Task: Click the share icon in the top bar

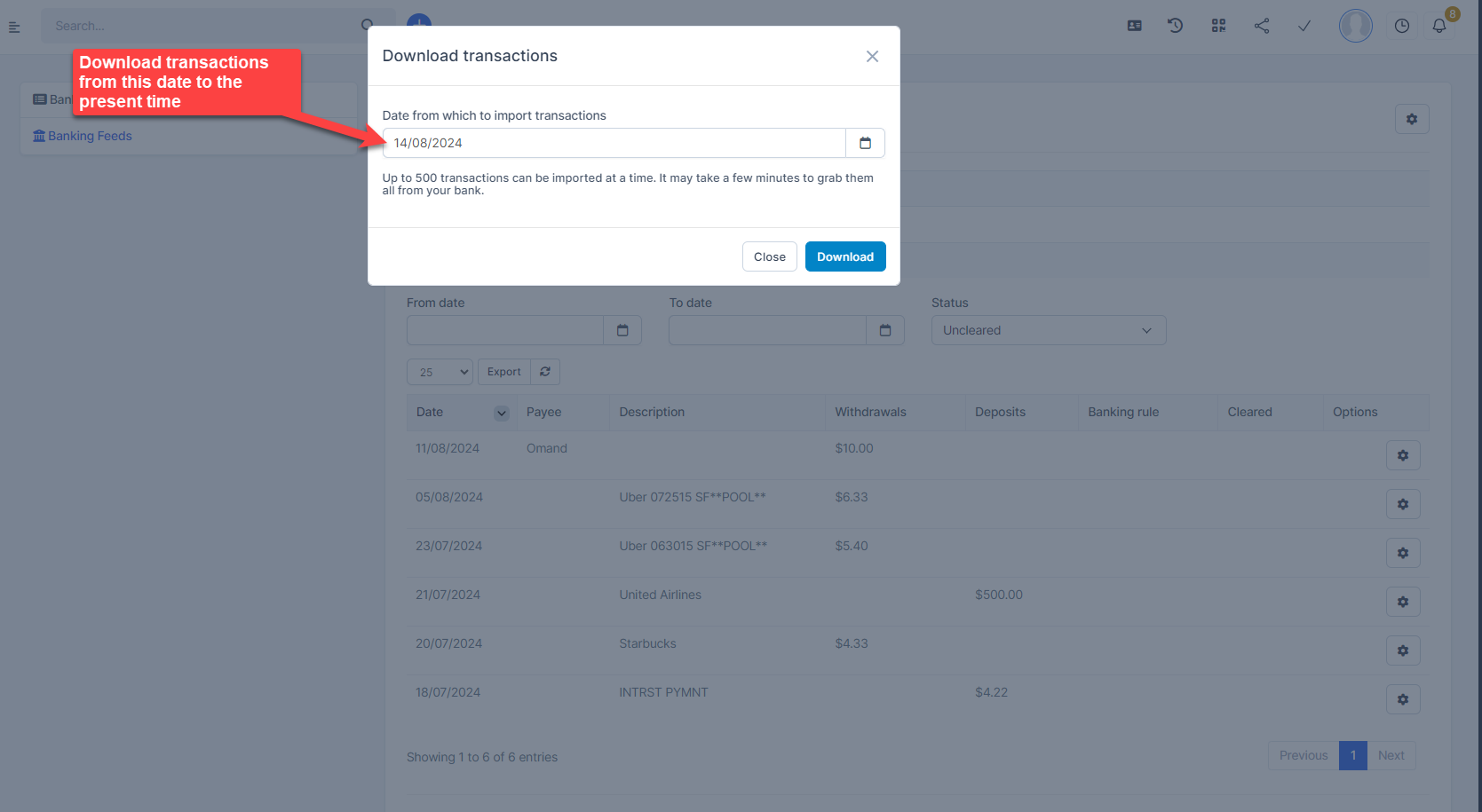Action: click(1261, 26)
